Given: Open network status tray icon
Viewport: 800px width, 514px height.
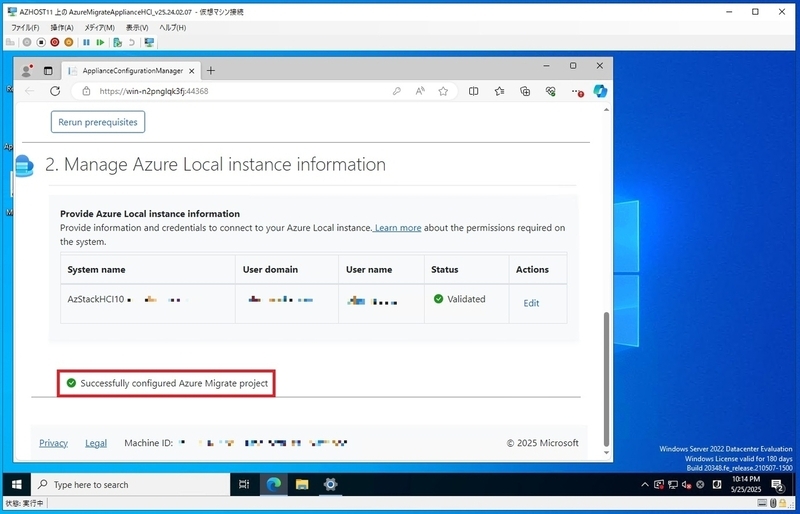Looking at the screenshot, I should 673,484.
